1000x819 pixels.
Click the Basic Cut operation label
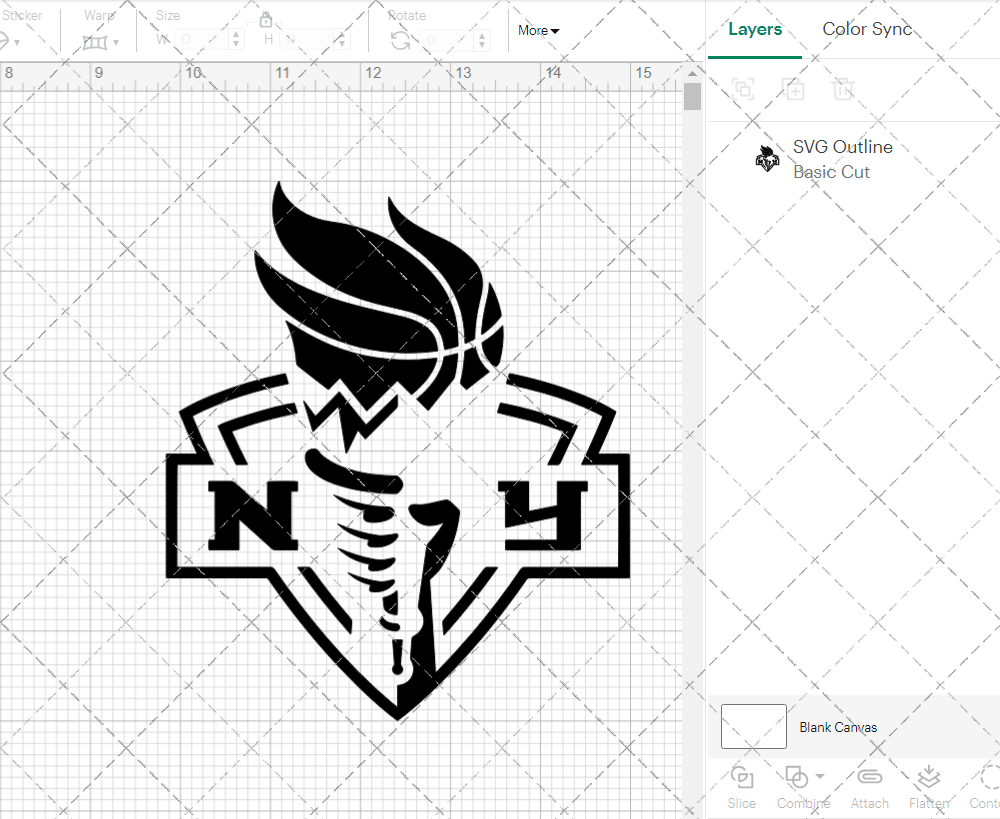pos(831,172)
